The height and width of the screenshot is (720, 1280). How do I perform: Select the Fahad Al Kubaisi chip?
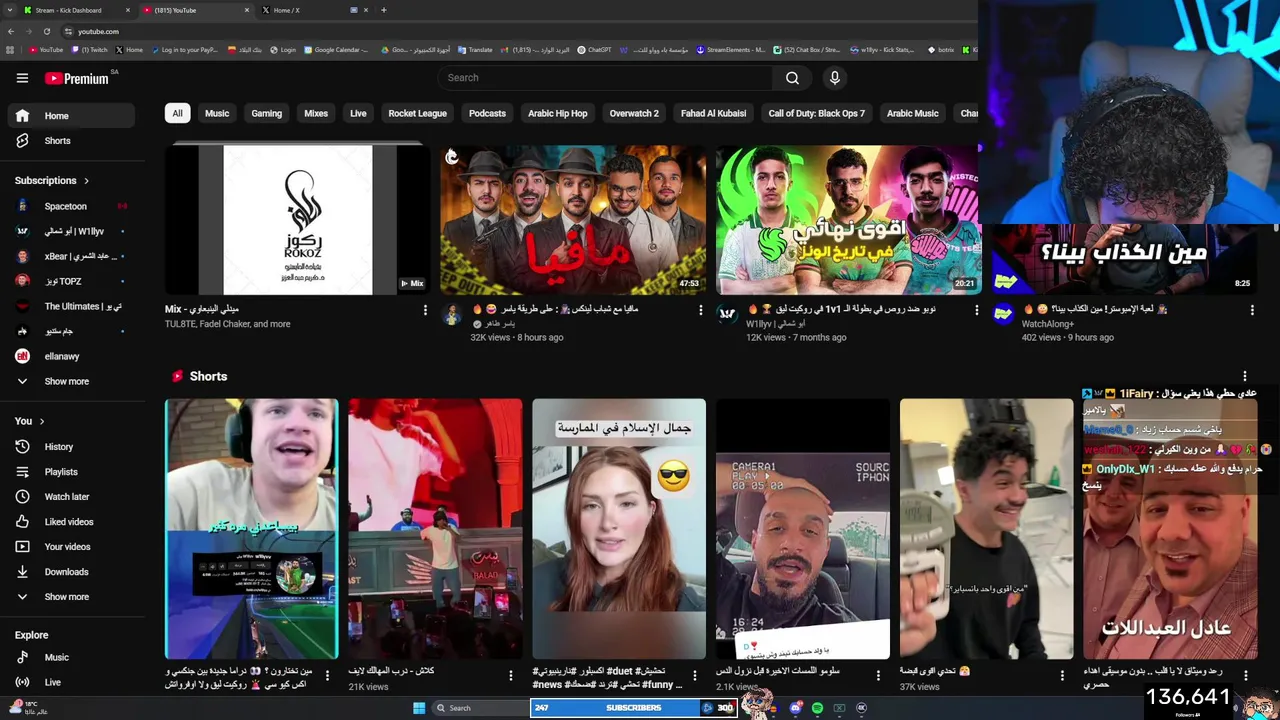point(713,113)
